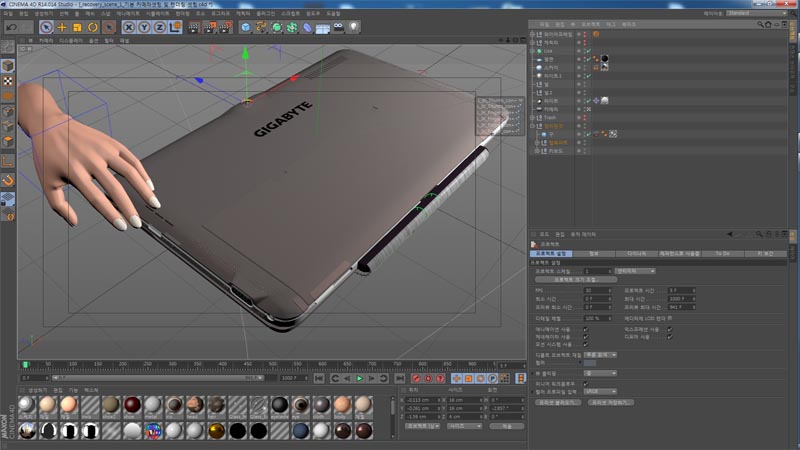Select the Rotate tool

pos(92,27)
